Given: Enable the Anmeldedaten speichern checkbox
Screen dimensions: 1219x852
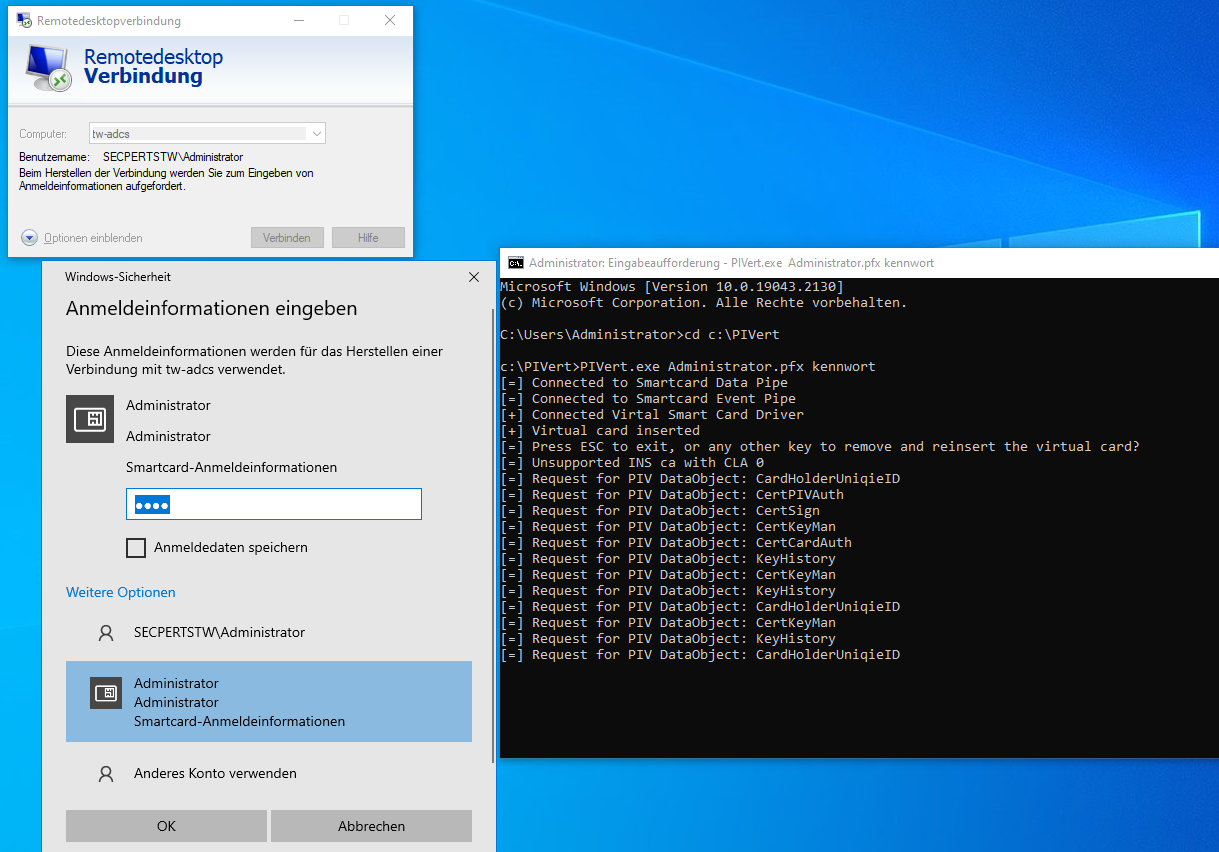Looking at the screenshot, I should pyautogui.click(x=135, y=548).
